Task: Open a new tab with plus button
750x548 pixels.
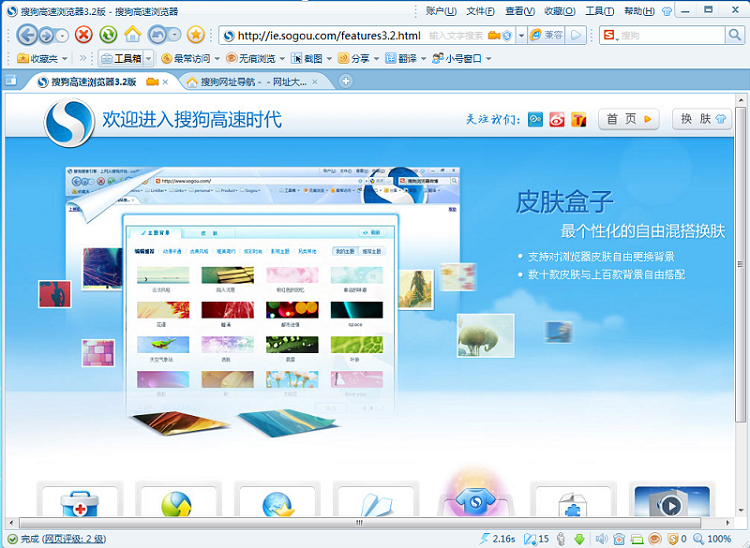Action: [345, 81]
